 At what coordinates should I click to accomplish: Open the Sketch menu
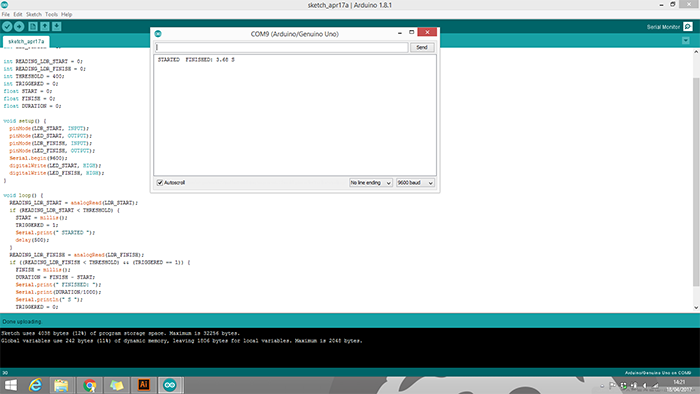point(33,14)
